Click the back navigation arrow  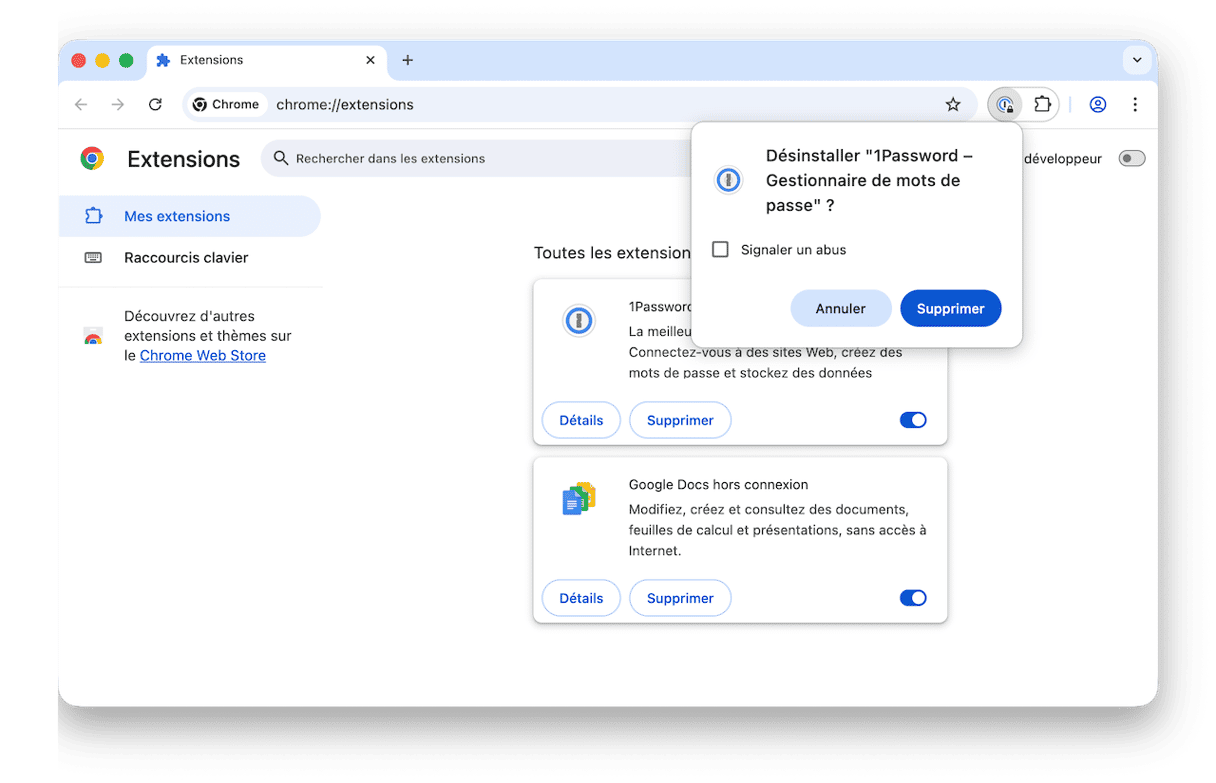pos(81,104)
